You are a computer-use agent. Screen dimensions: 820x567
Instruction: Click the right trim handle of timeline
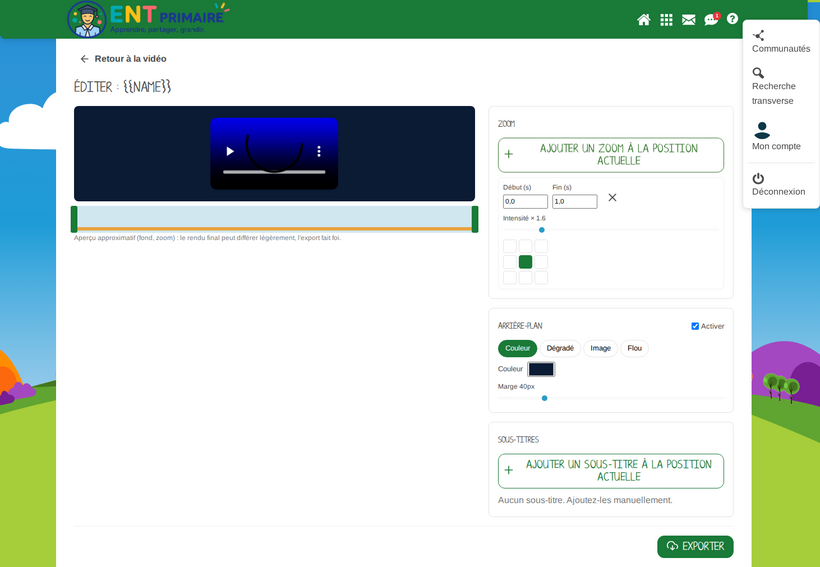click(475, 219)
